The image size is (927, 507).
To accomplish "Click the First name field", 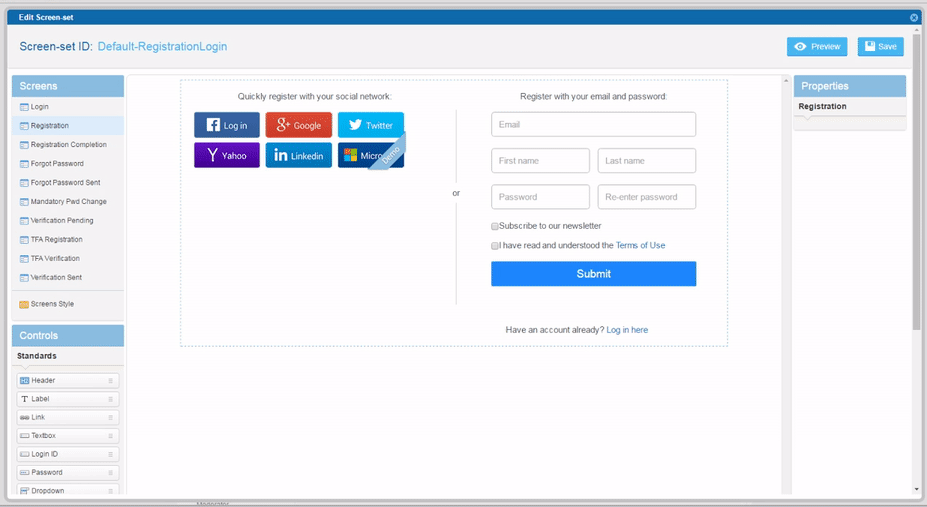I will (540, 161).
